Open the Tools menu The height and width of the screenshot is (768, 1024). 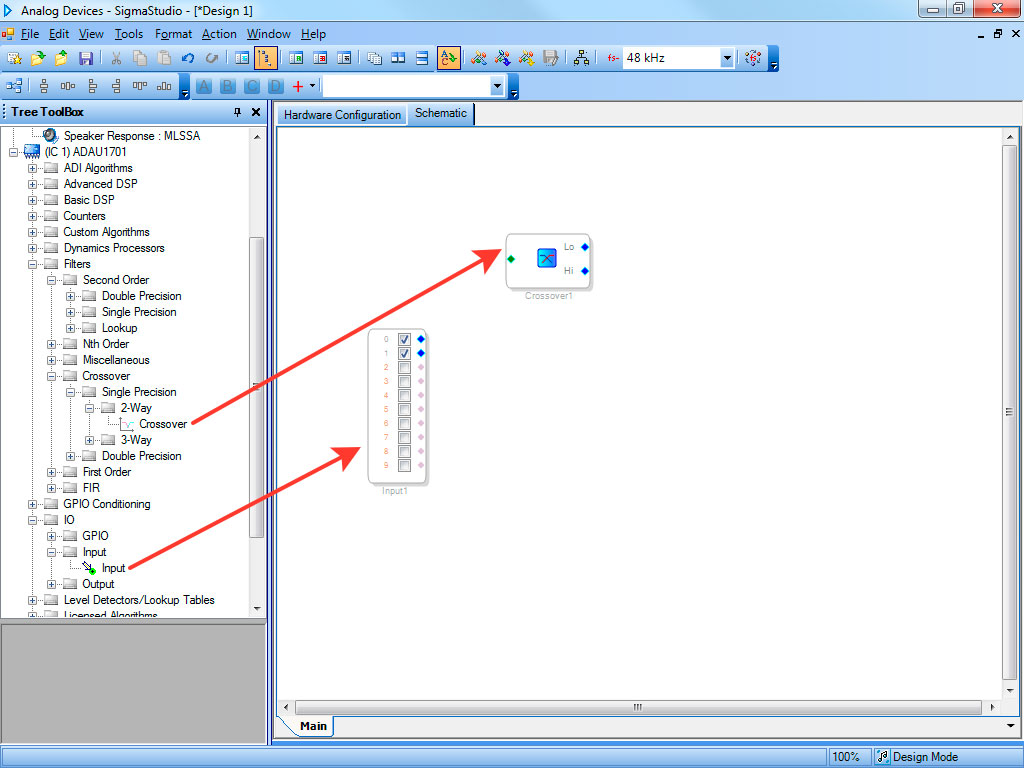click(128, 34)
